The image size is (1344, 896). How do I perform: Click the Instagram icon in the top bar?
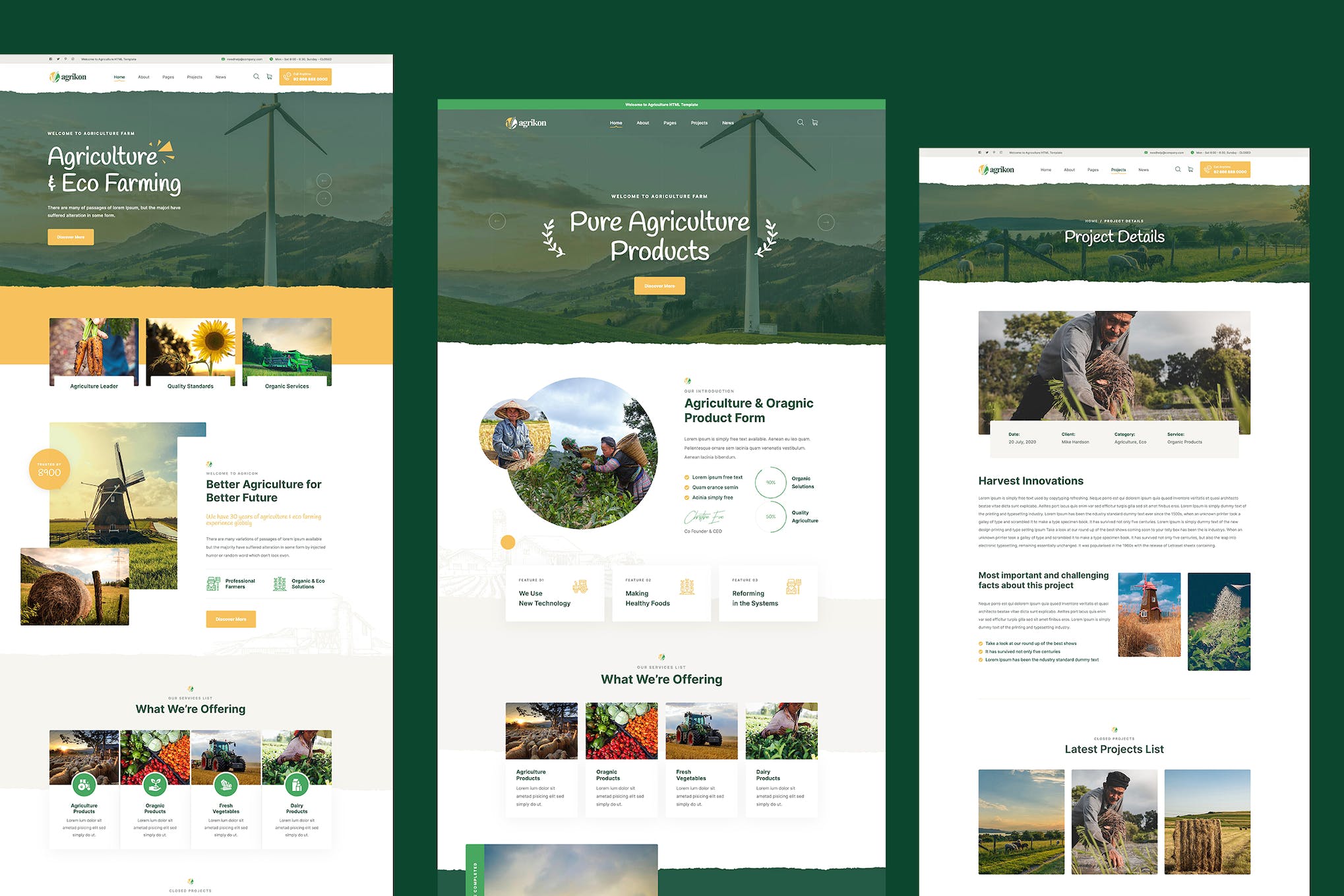(x=73, y=59)
